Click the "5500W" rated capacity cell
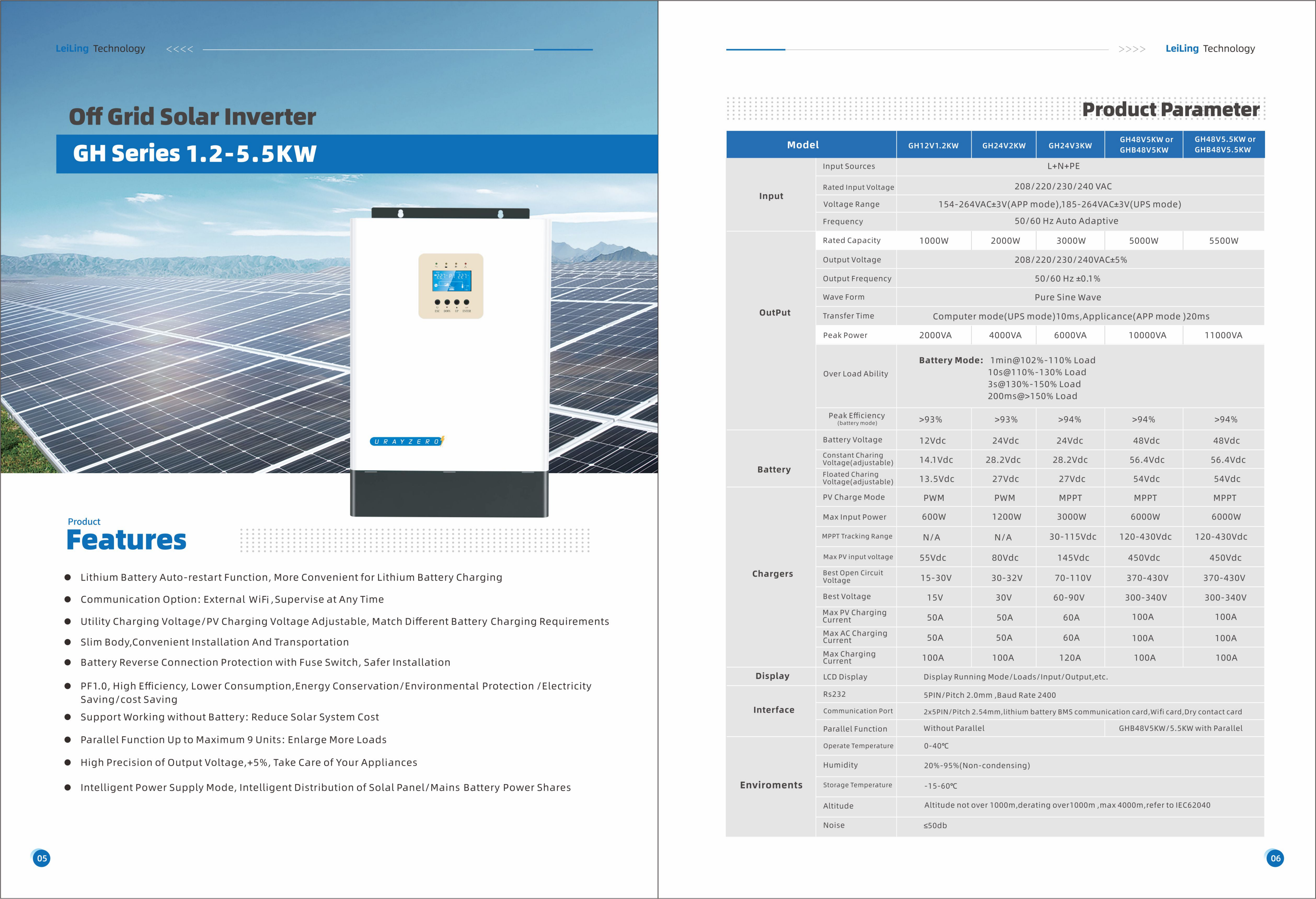The image size is (1316, 899). tap(1224, 241)
